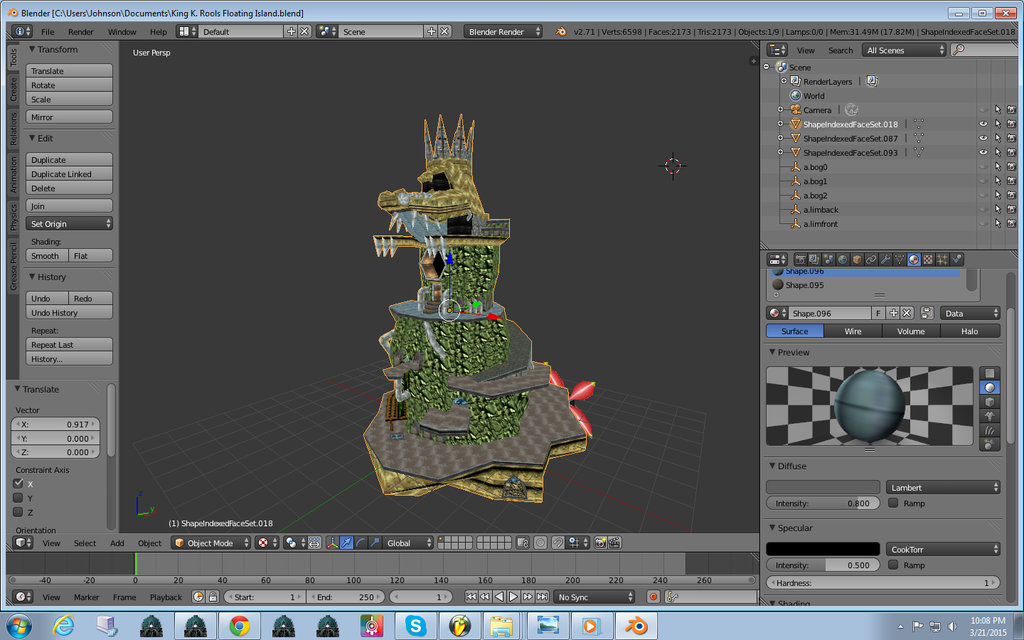Select large sphere with sky preview type
The width and height of the screenshot is (1024, 640).
989,445
